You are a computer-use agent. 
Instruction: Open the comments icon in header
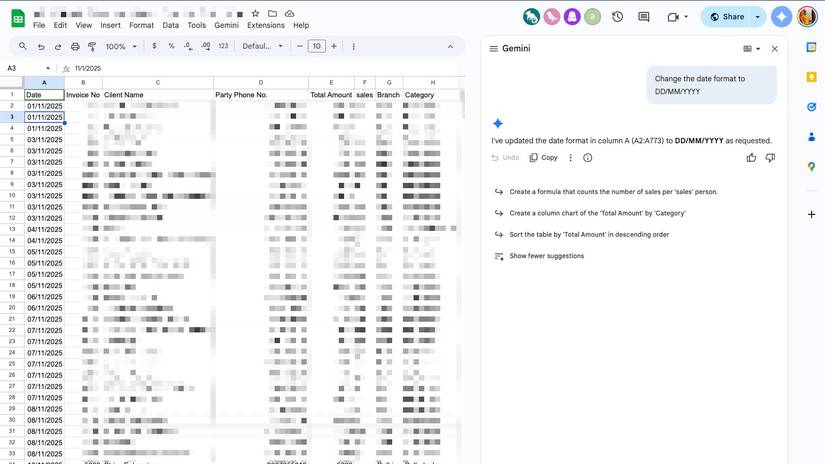[x=644, y=17]
